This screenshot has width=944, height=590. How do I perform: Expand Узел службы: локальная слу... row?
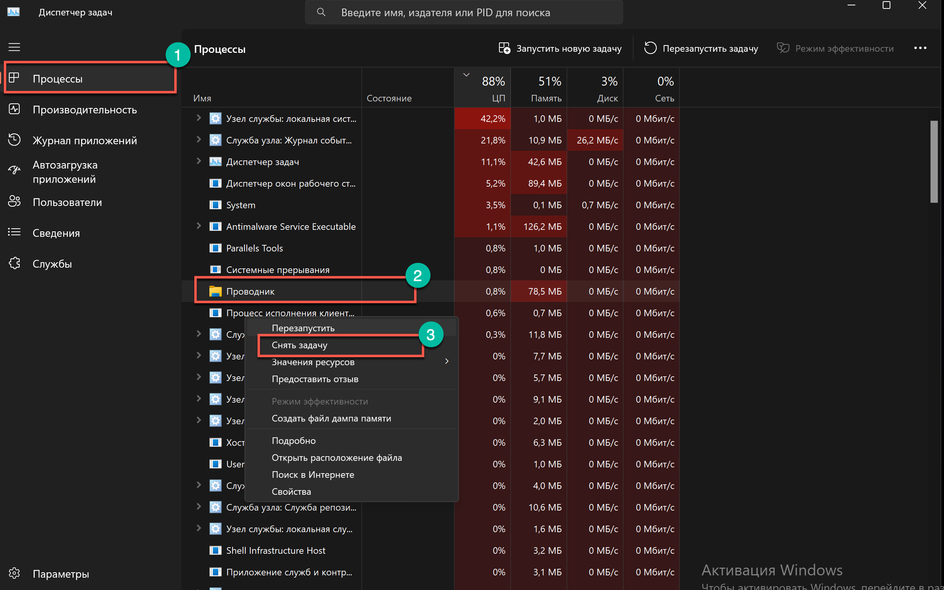(198, 529)
